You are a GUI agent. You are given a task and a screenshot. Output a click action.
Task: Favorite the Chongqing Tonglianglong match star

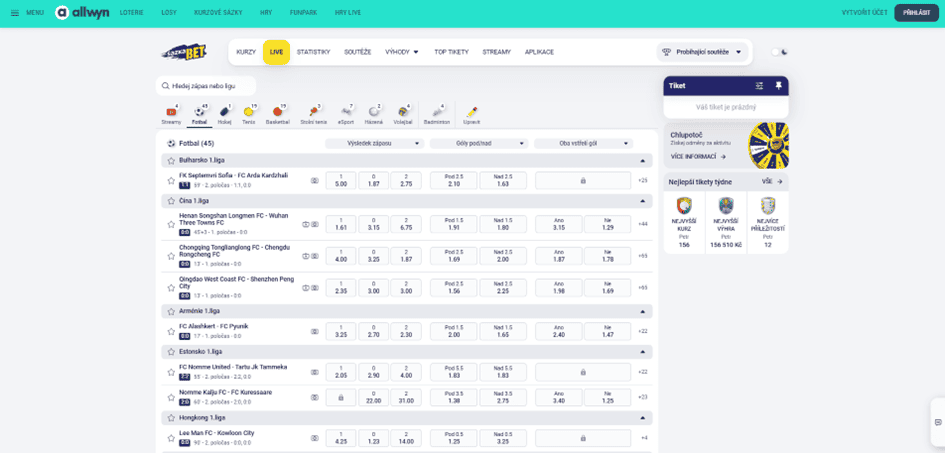[x=171, y=256]
